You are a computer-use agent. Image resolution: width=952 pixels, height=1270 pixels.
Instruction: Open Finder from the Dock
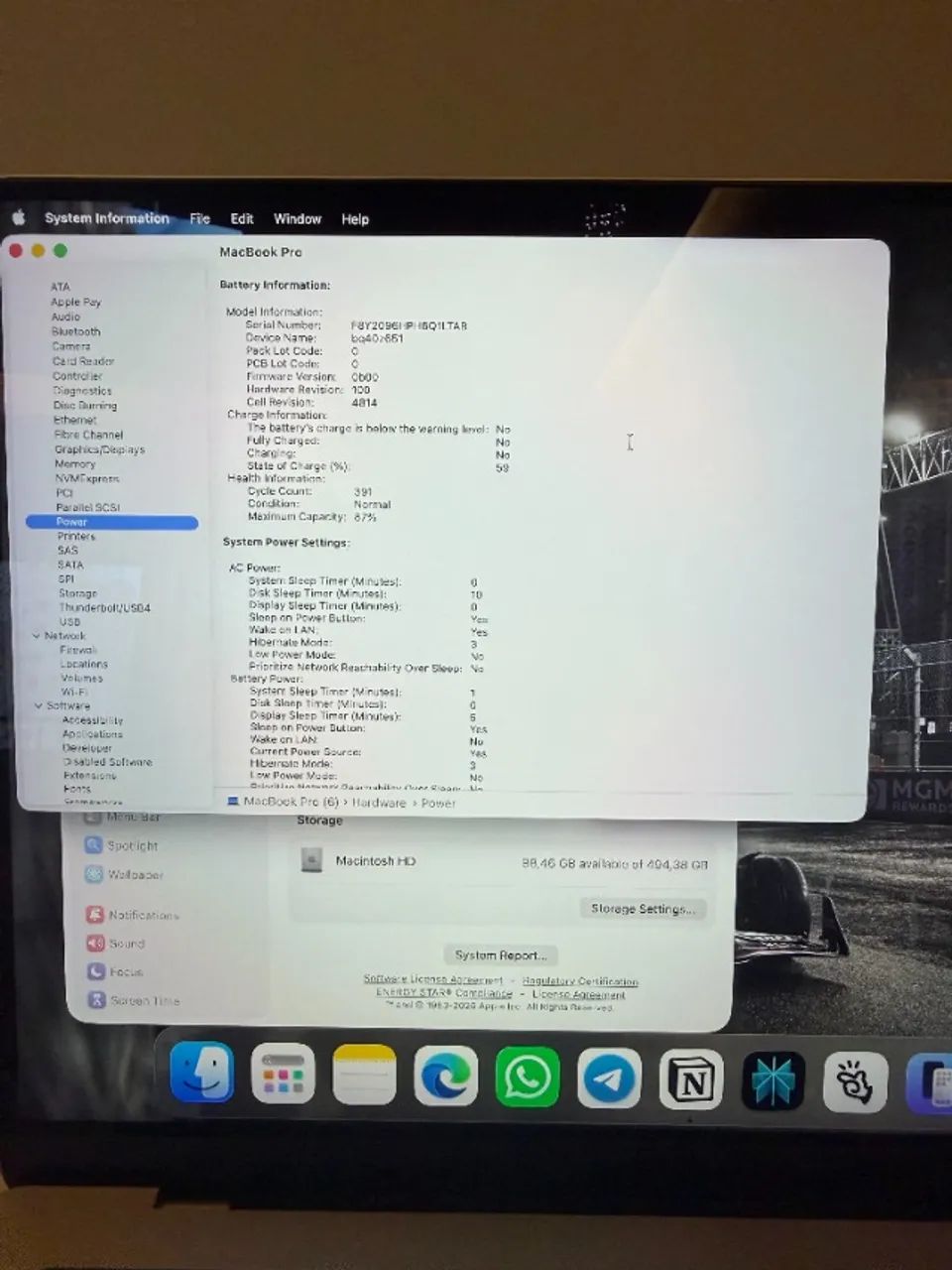click(x=202, y=1073)
